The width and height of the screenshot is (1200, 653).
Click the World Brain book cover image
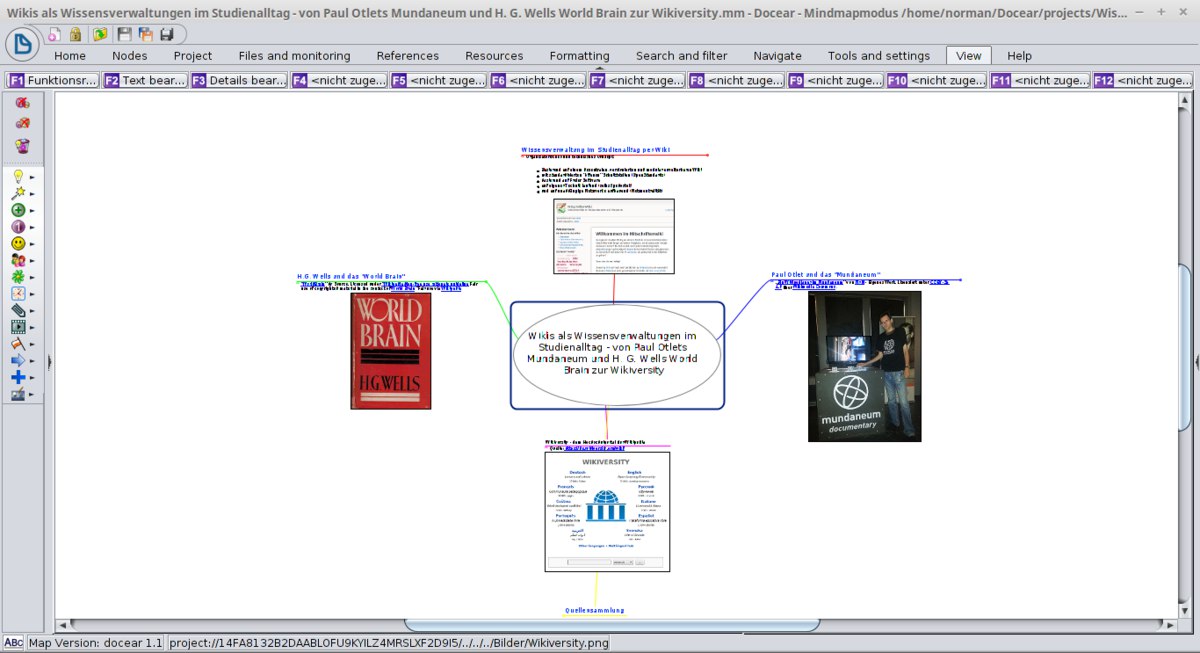[x=391, y=350]
